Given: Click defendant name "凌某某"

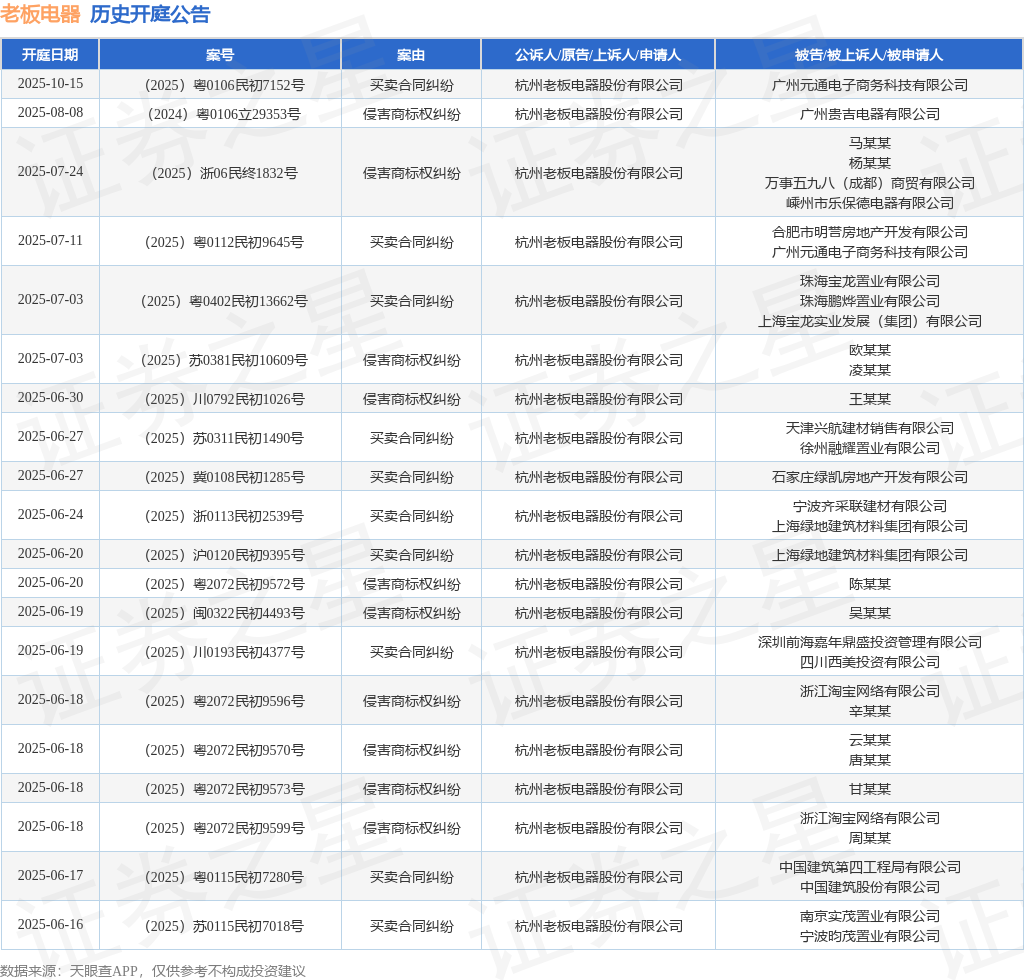Looking at the screenshot, I should pyautogui.click(x=870, y=370).
